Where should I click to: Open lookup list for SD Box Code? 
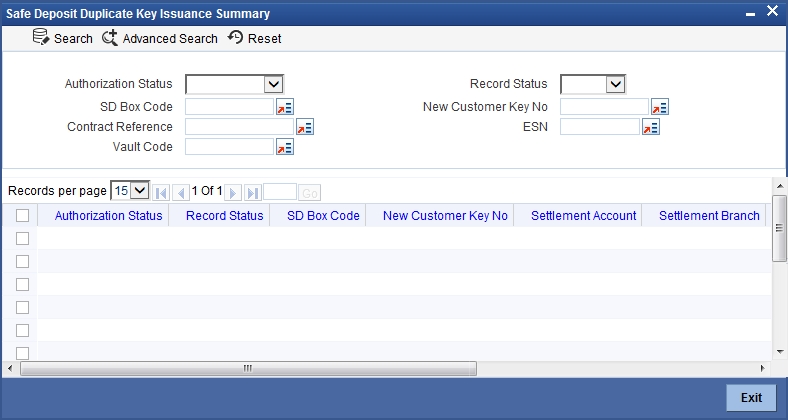[285, 107]
